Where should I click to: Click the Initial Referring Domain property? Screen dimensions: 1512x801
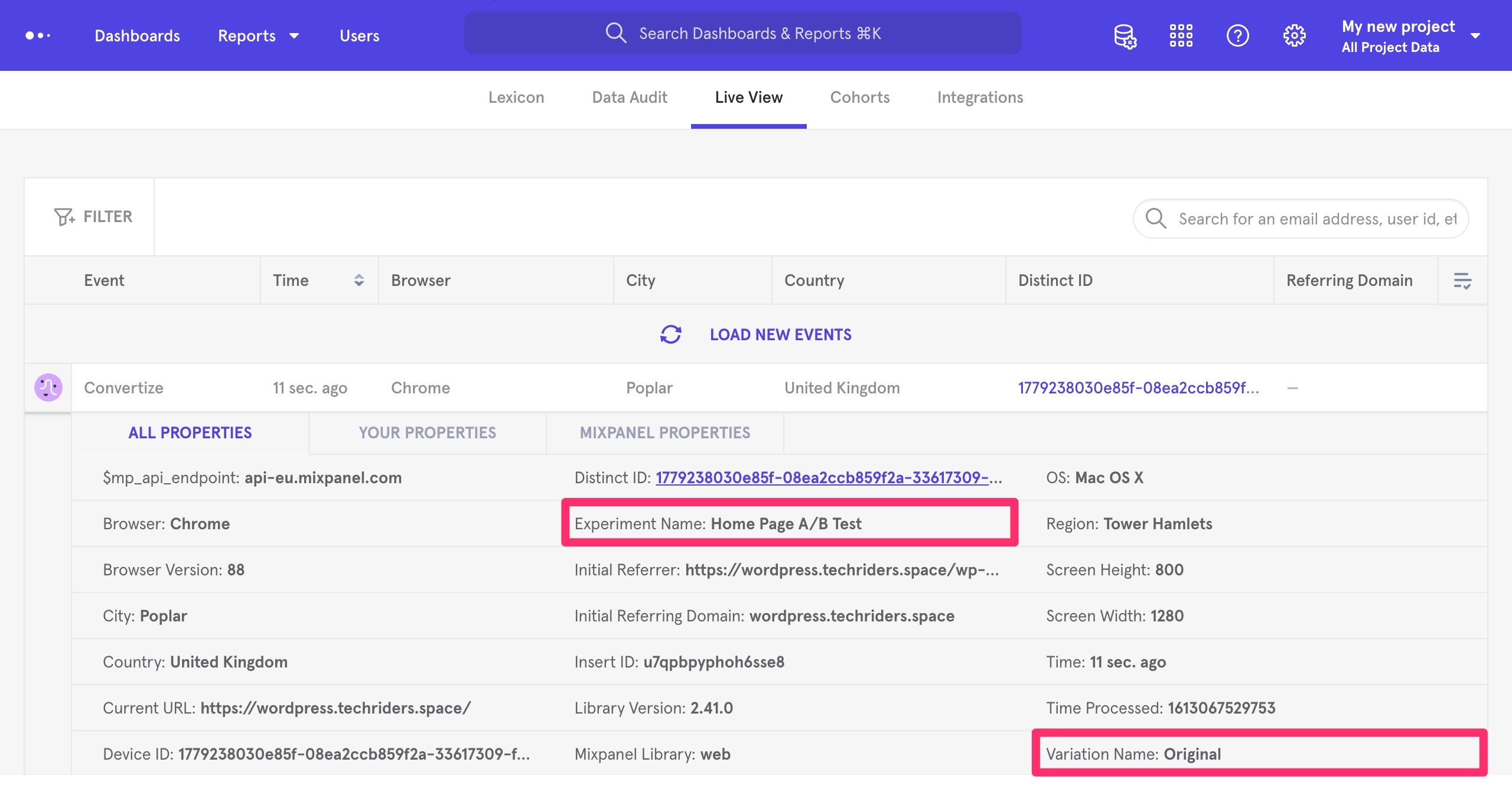764,616
